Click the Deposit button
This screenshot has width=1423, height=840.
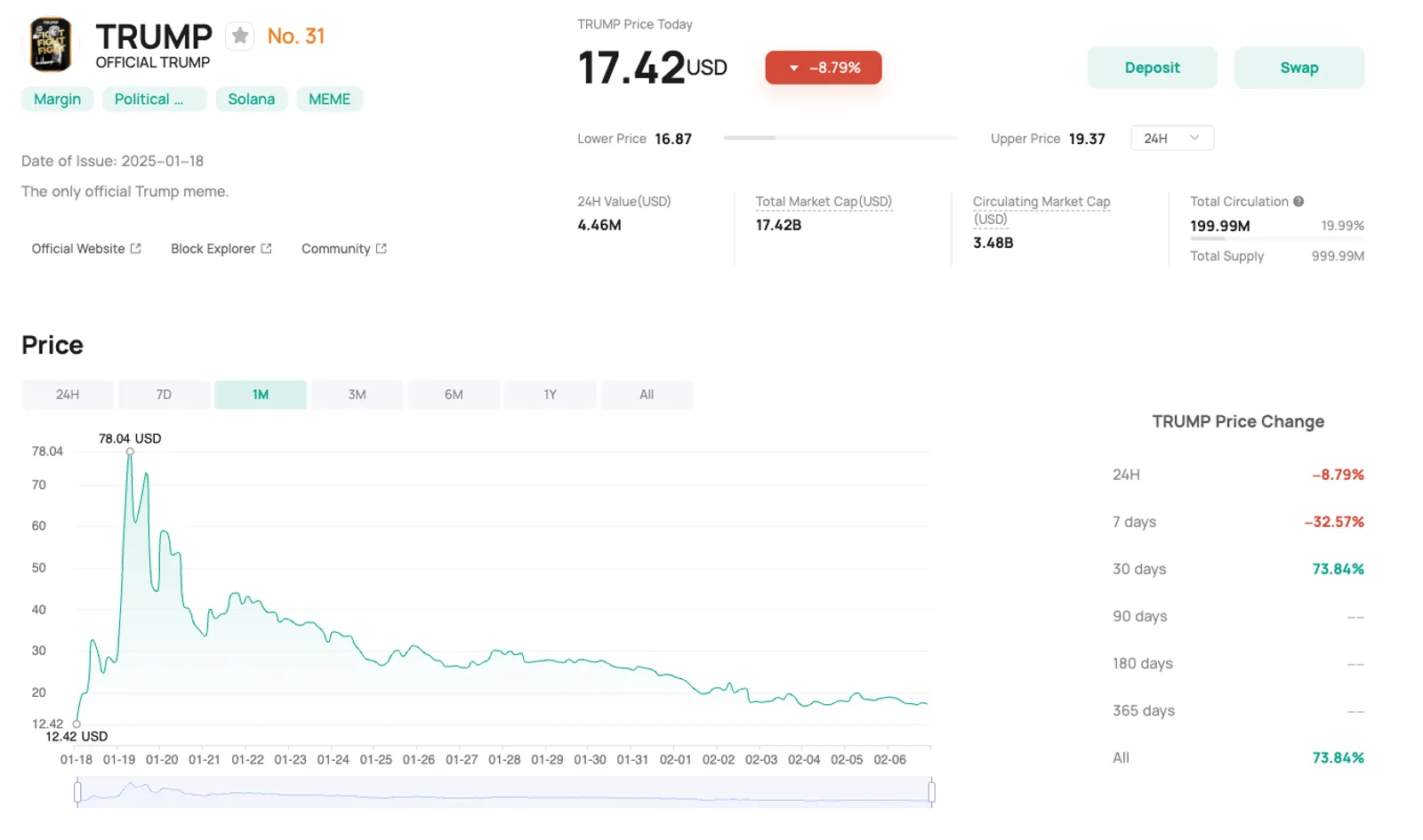coord(1152,68)
